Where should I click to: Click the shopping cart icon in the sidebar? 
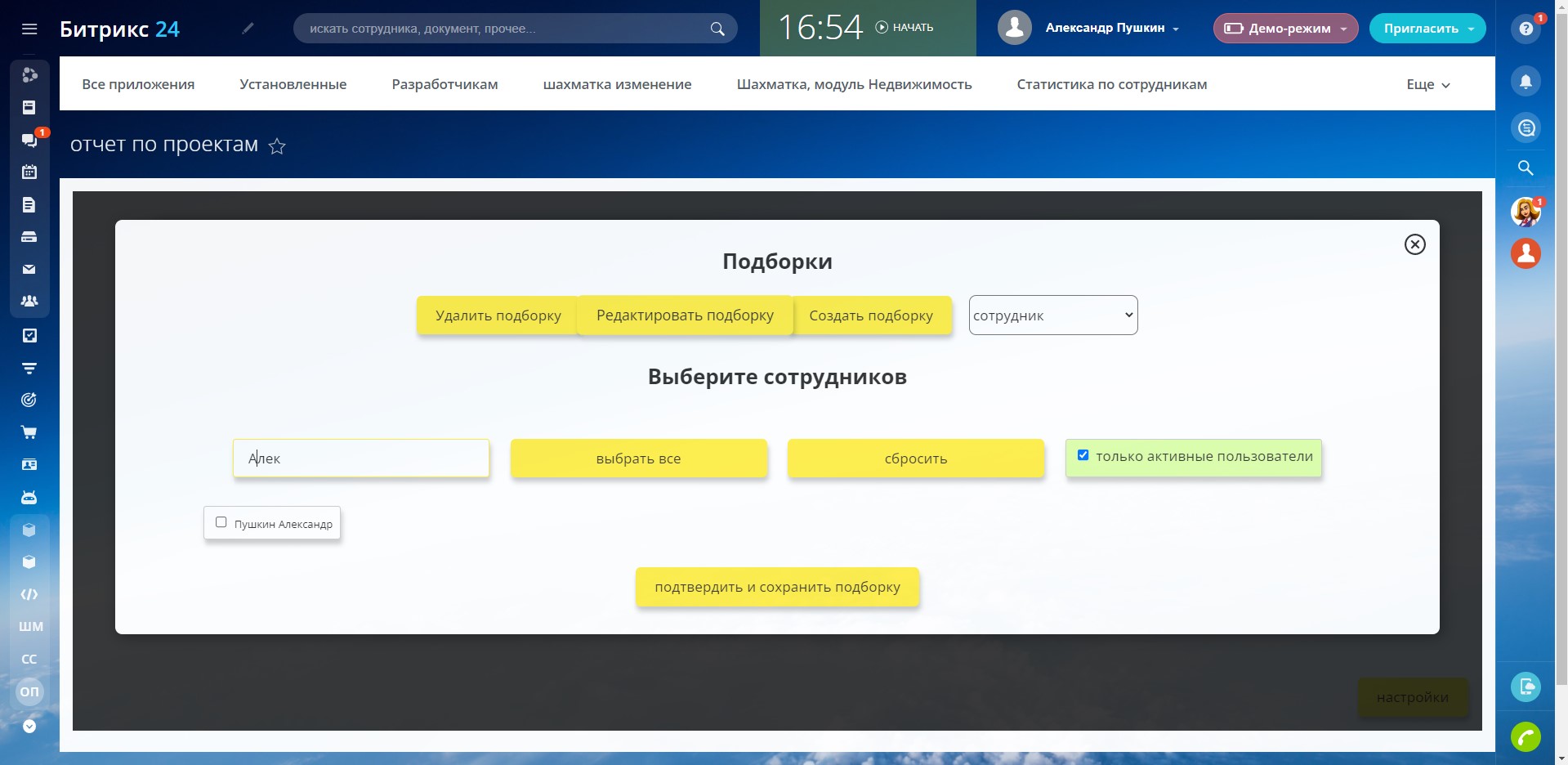point(29,432)
